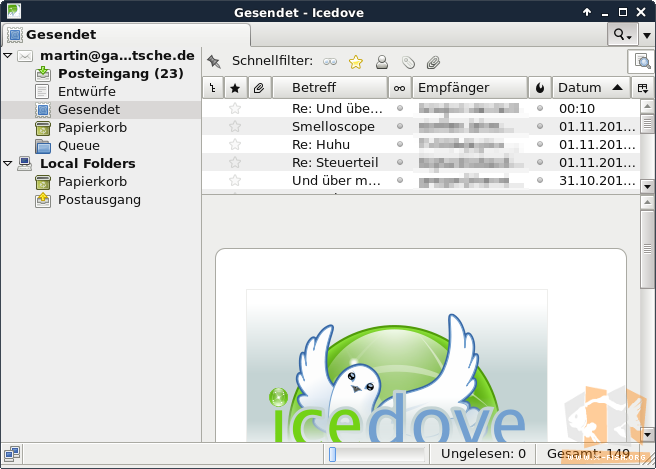
Task: Click the message list scrollbar thumb
Action: (647, 124)
